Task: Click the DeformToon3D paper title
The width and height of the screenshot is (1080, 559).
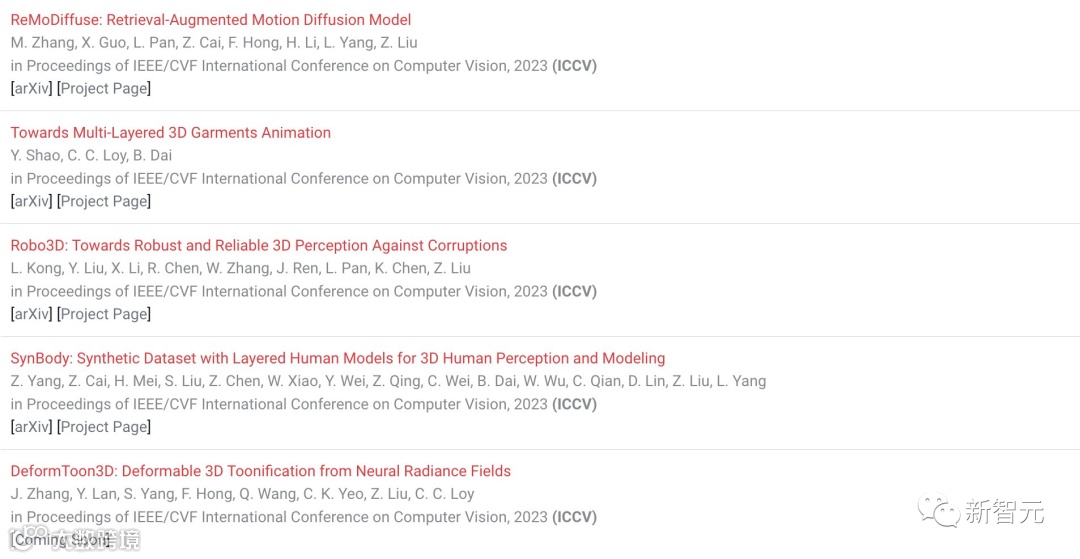Action: [x=260, y=471]
